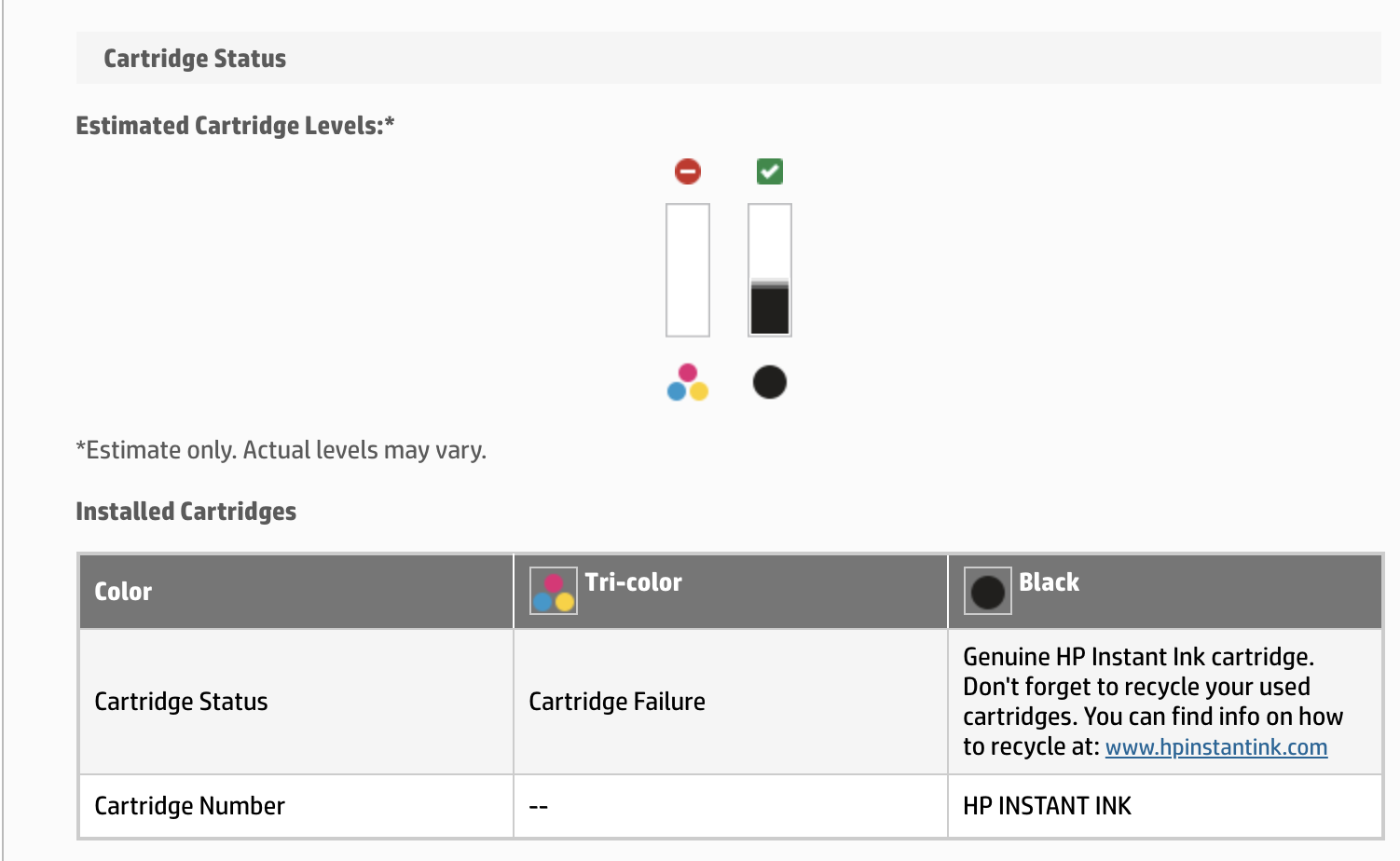Image resolution: width=1400 pixels, height=861 pixels.
Task: Click the black ink level gauge
Action: click(x=770, y=270)
